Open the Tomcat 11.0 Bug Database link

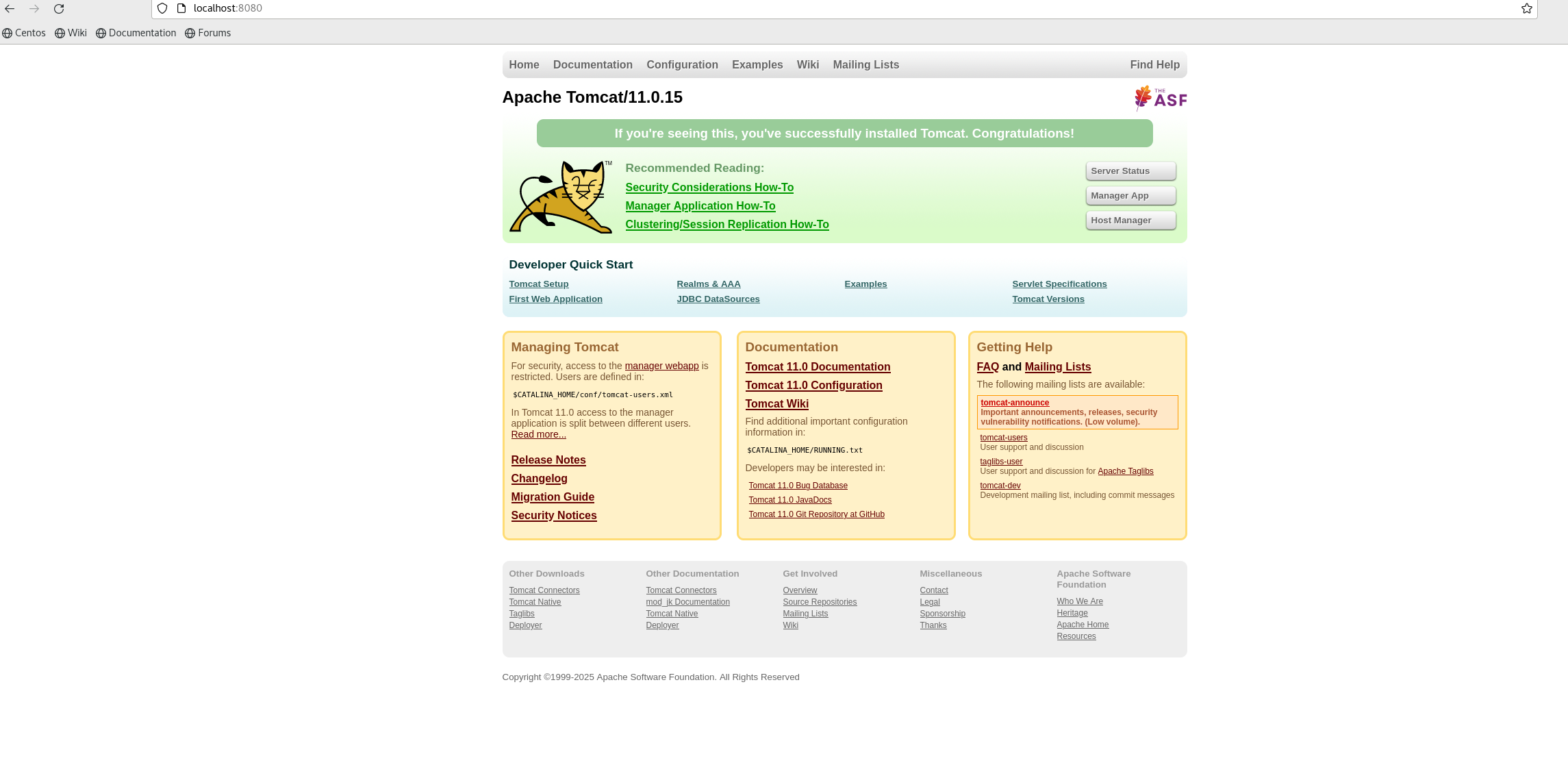(798, 485)
